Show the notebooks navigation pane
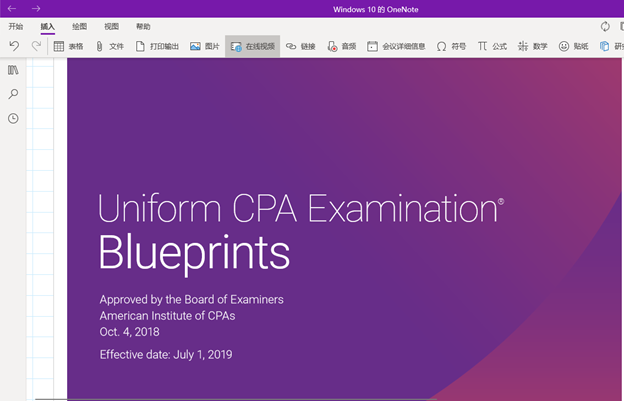The width and height of the screenshot is (624, 401). 13,70
